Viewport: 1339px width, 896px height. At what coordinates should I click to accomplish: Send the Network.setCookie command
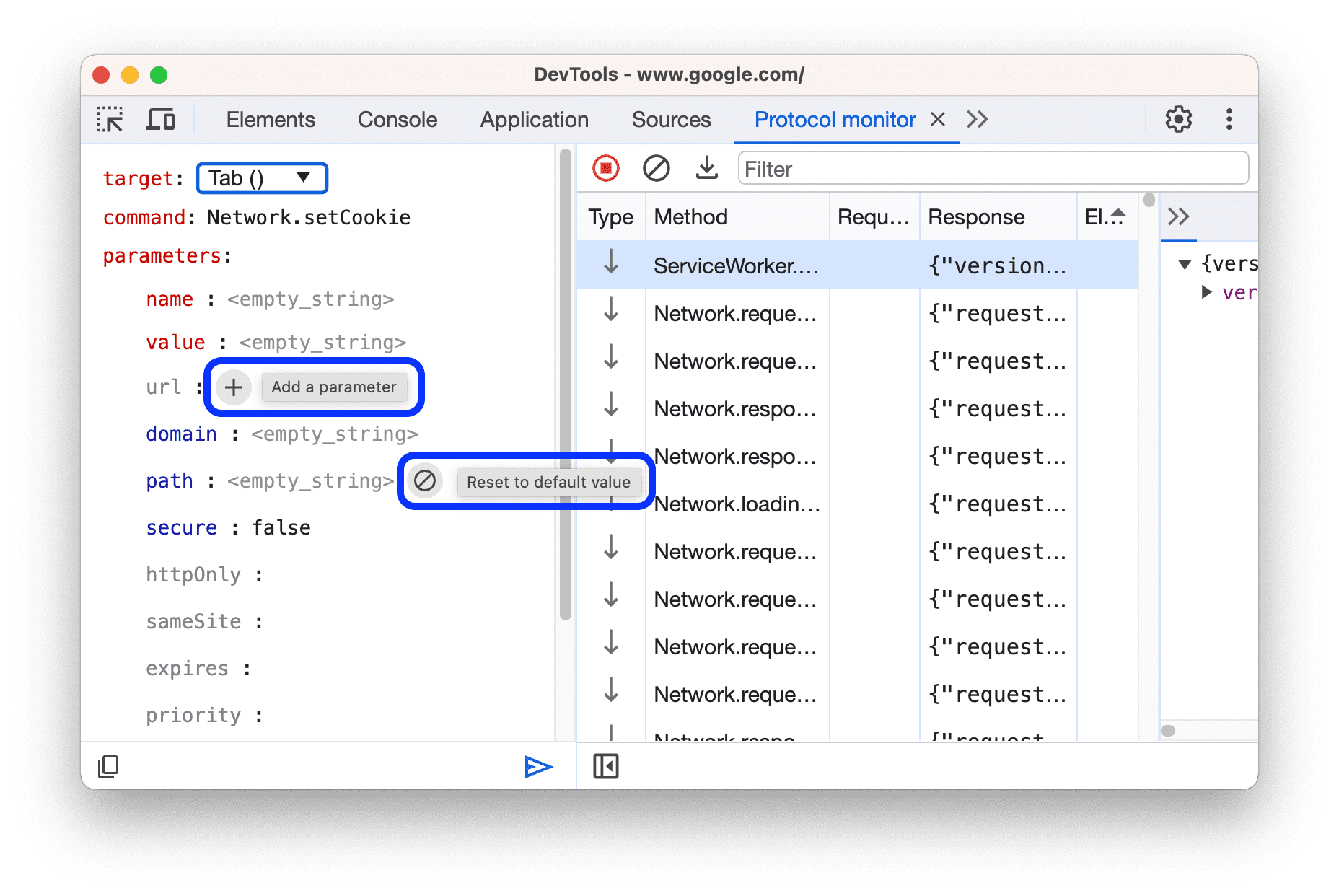537,766
